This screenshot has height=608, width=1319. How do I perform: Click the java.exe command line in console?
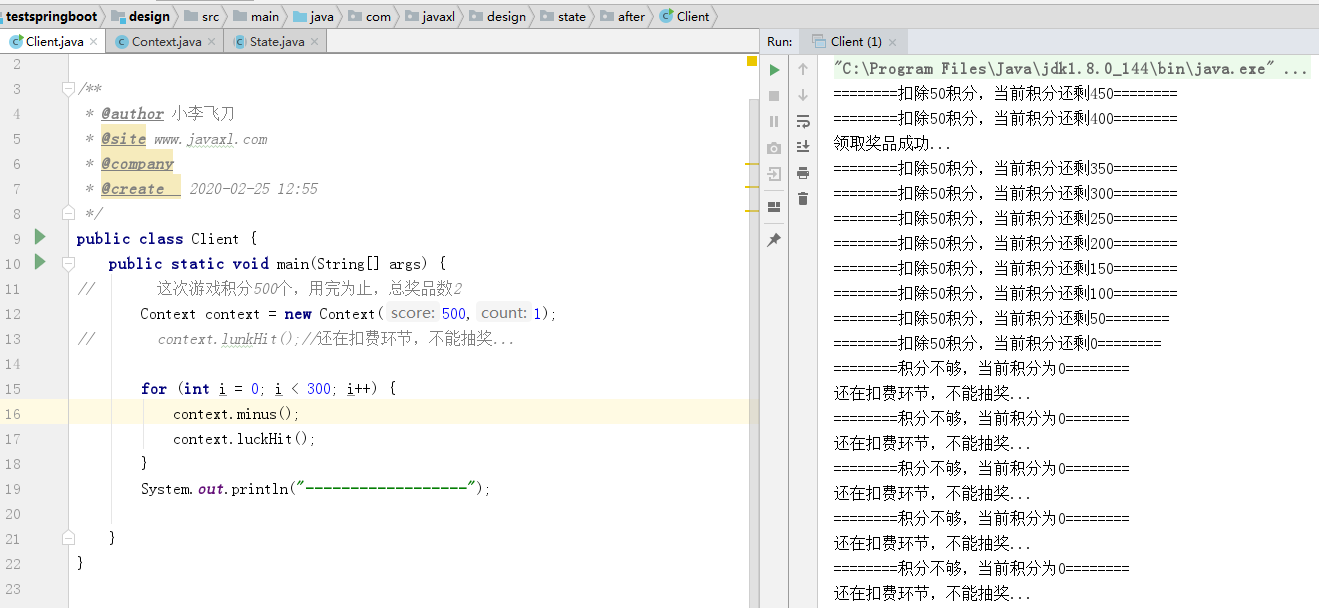coord(1071,69)
